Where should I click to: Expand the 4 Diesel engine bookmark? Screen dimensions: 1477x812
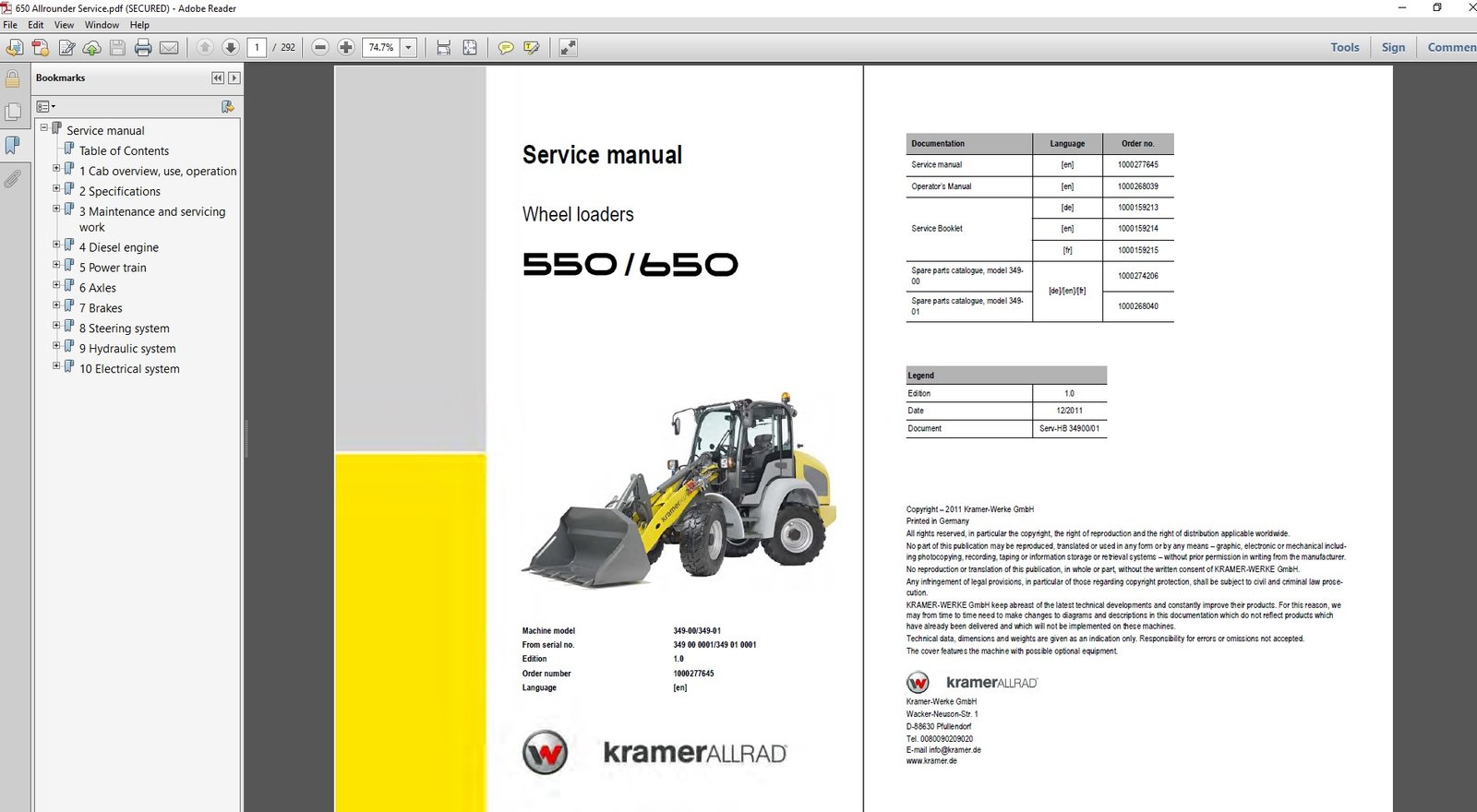pyautogui.click(x=56, y=245)
